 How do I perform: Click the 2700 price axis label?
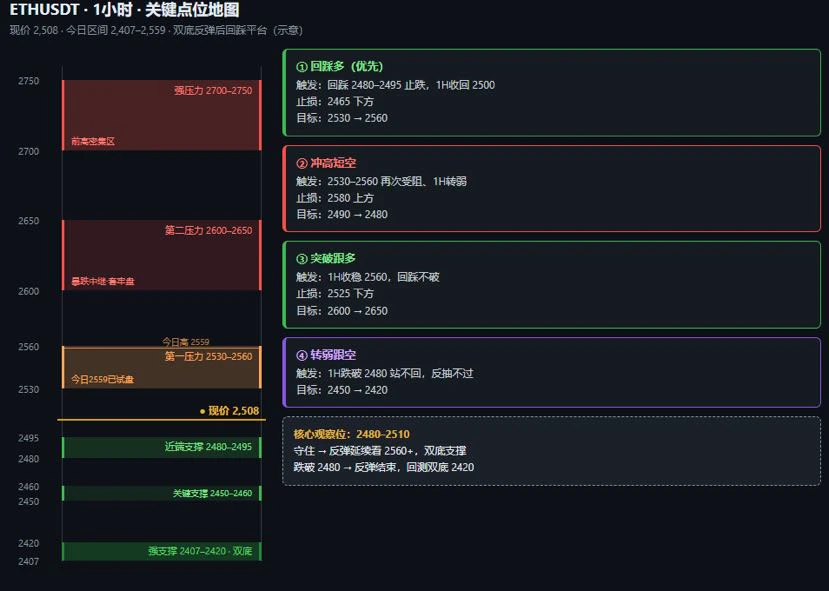click(29, 151)
